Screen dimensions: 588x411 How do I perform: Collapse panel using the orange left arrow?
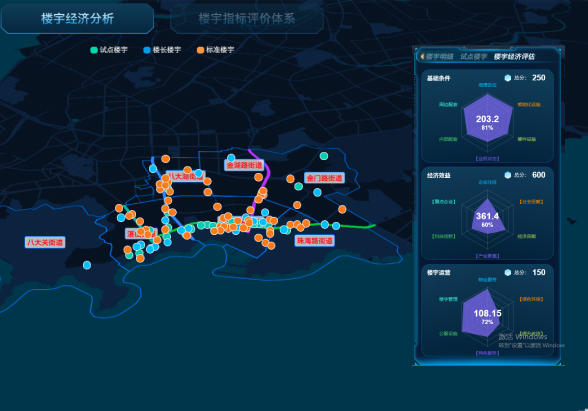point(422,57)
